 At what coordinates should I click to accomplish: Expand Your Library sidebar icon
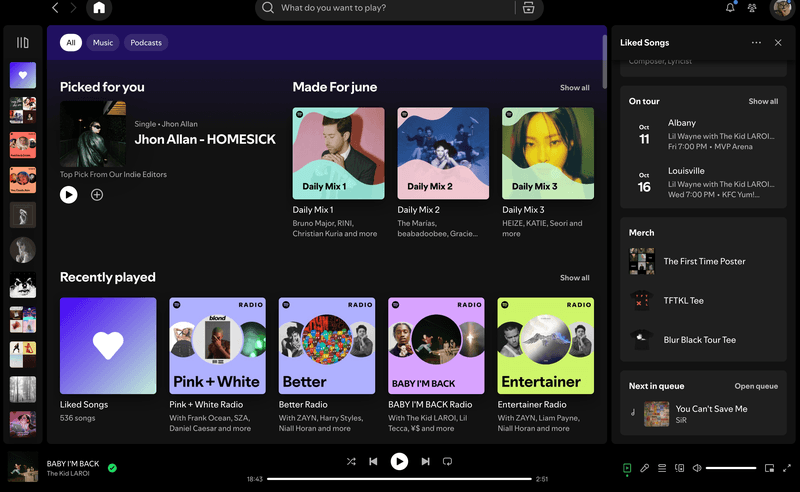coord(23,43)
